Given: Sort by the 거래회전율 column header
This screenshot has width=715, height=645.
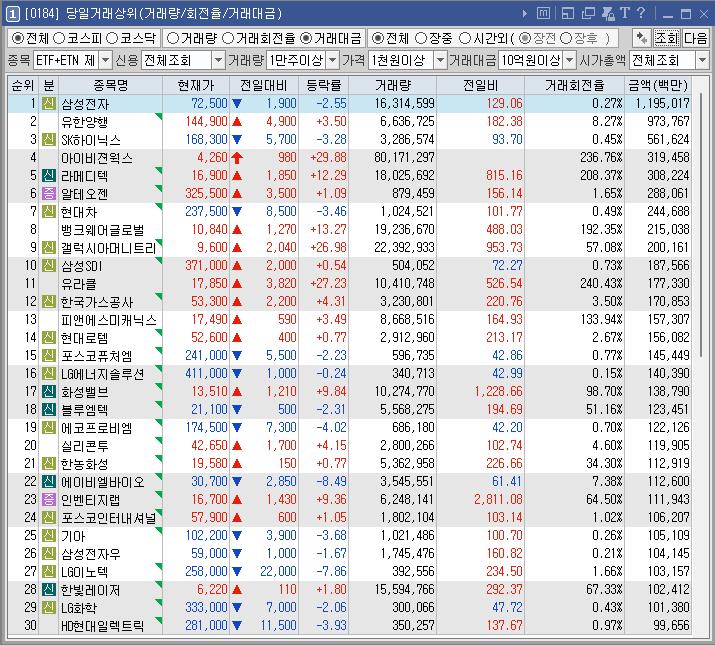Looking at the screenshot, I should [x=574, y=85].
